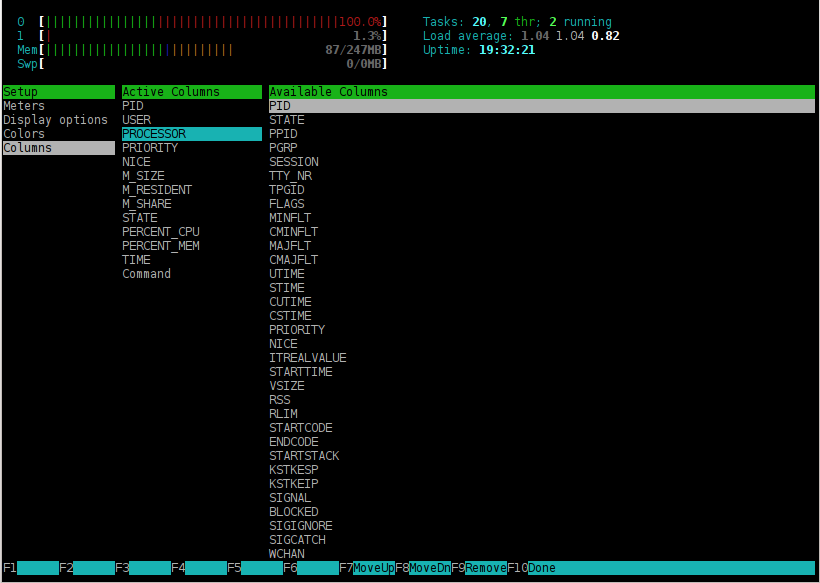Click the CPU 0 usage meter bar

[x=212, y=22]
